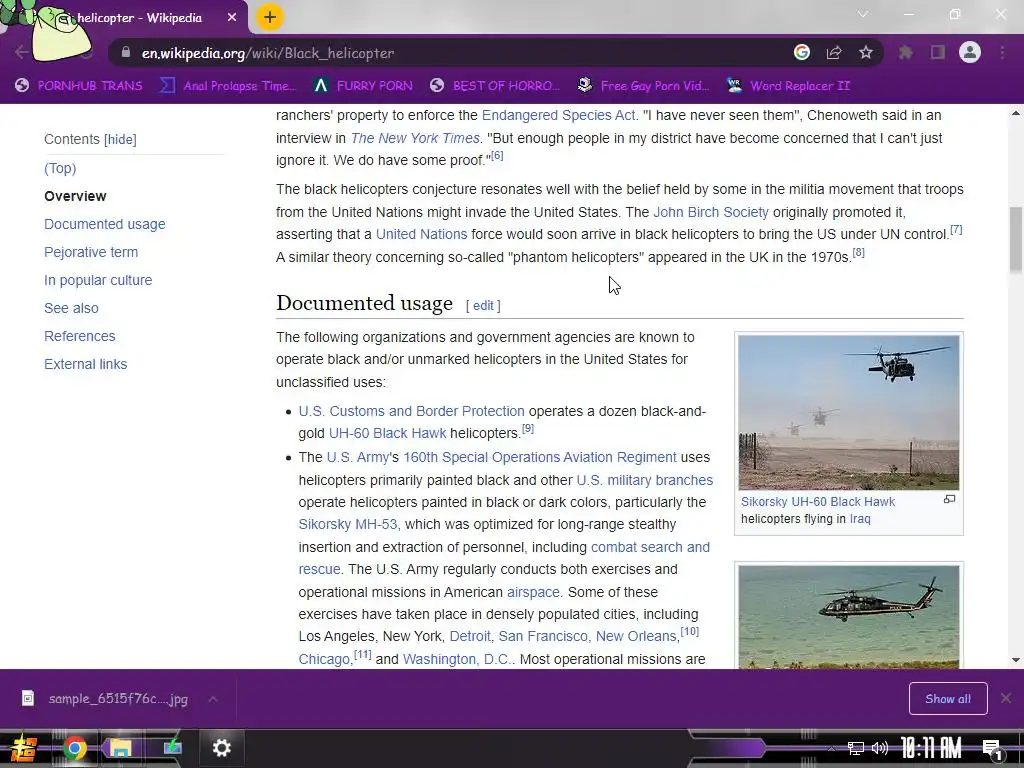The width and height of the screenshot is (1024, 768).
Task: Go to Documented usage in Contents
Action: [104, 224]
